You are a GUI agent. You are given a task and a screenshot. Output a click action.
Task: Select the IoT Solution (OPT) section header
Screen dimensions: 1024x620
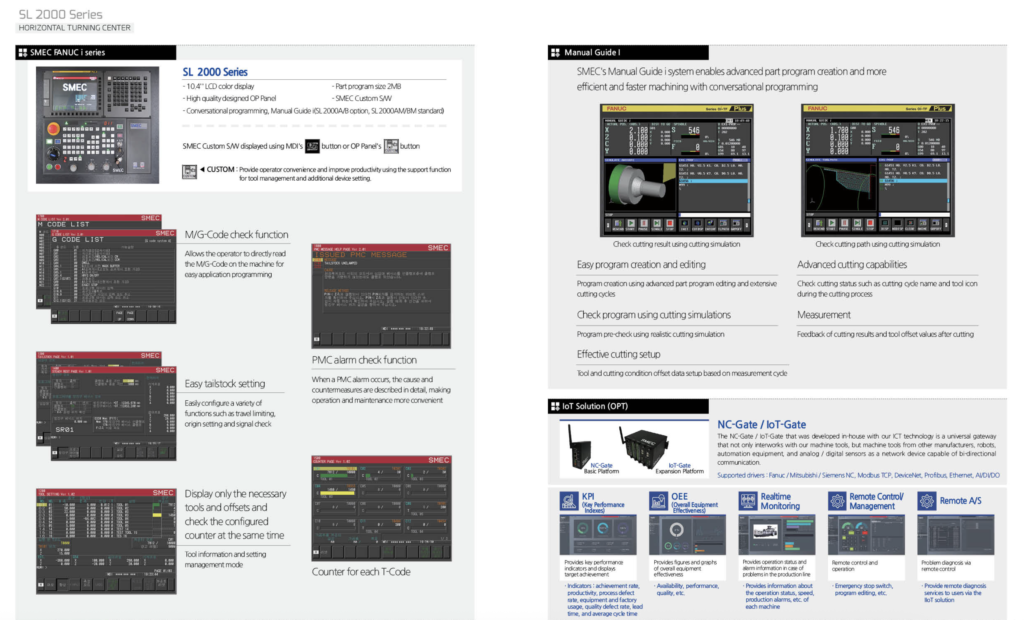(628, 406)
